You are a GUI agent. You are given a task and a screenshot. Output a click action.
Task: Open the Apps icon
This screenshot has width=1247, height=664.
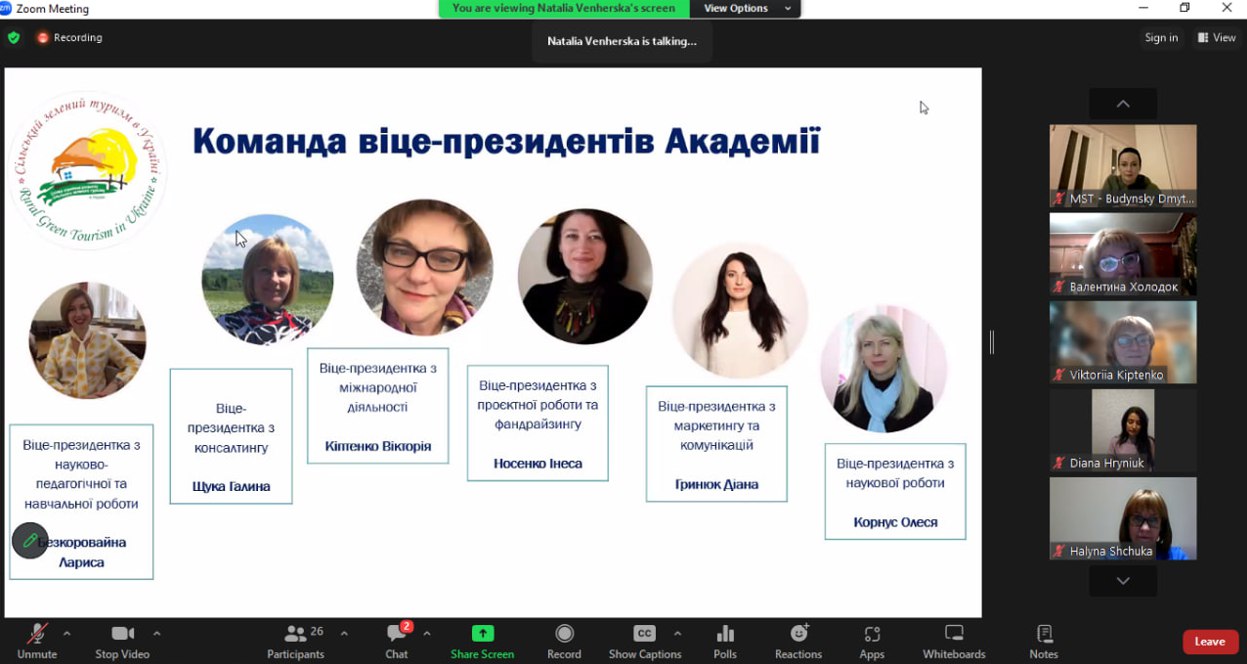(872, 641)
